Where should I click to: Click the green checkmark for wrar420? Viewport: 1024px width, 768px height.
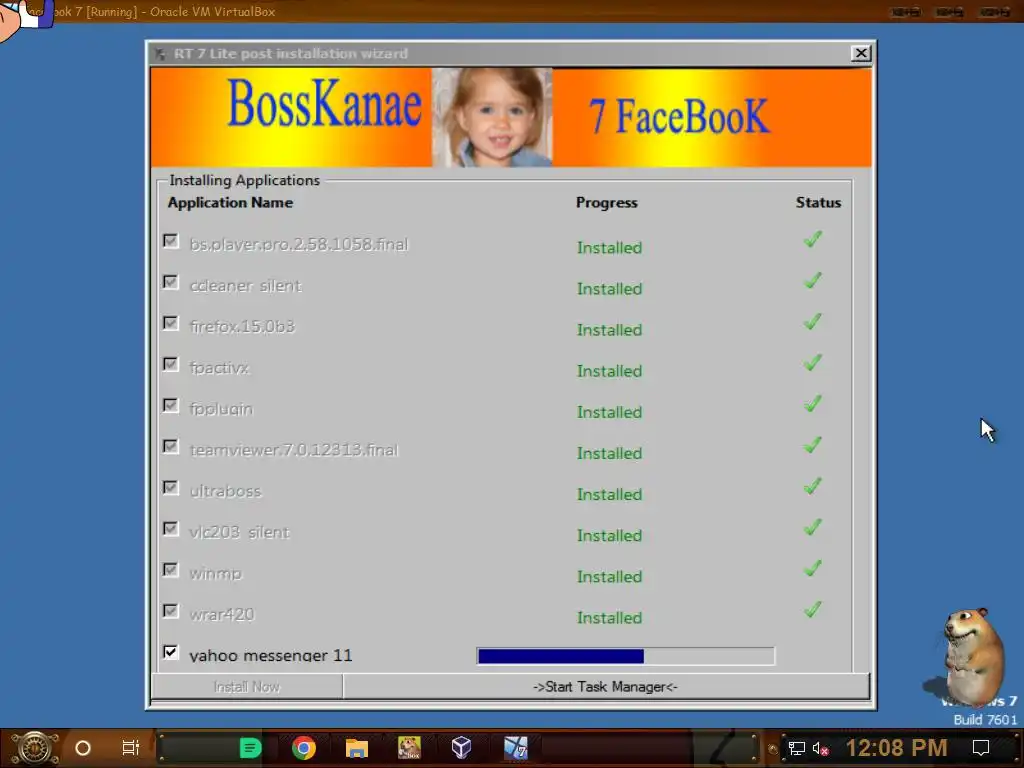click(812, 610)
